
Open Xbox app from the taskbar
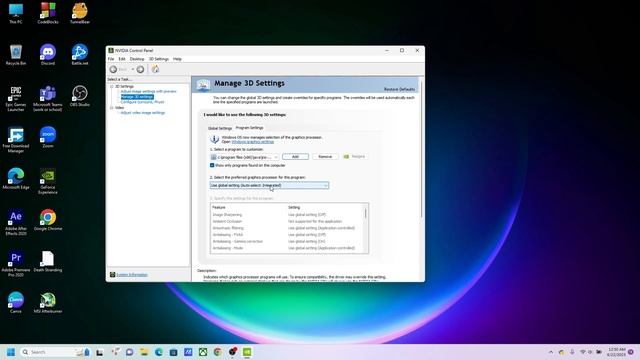tap(203, 352)
